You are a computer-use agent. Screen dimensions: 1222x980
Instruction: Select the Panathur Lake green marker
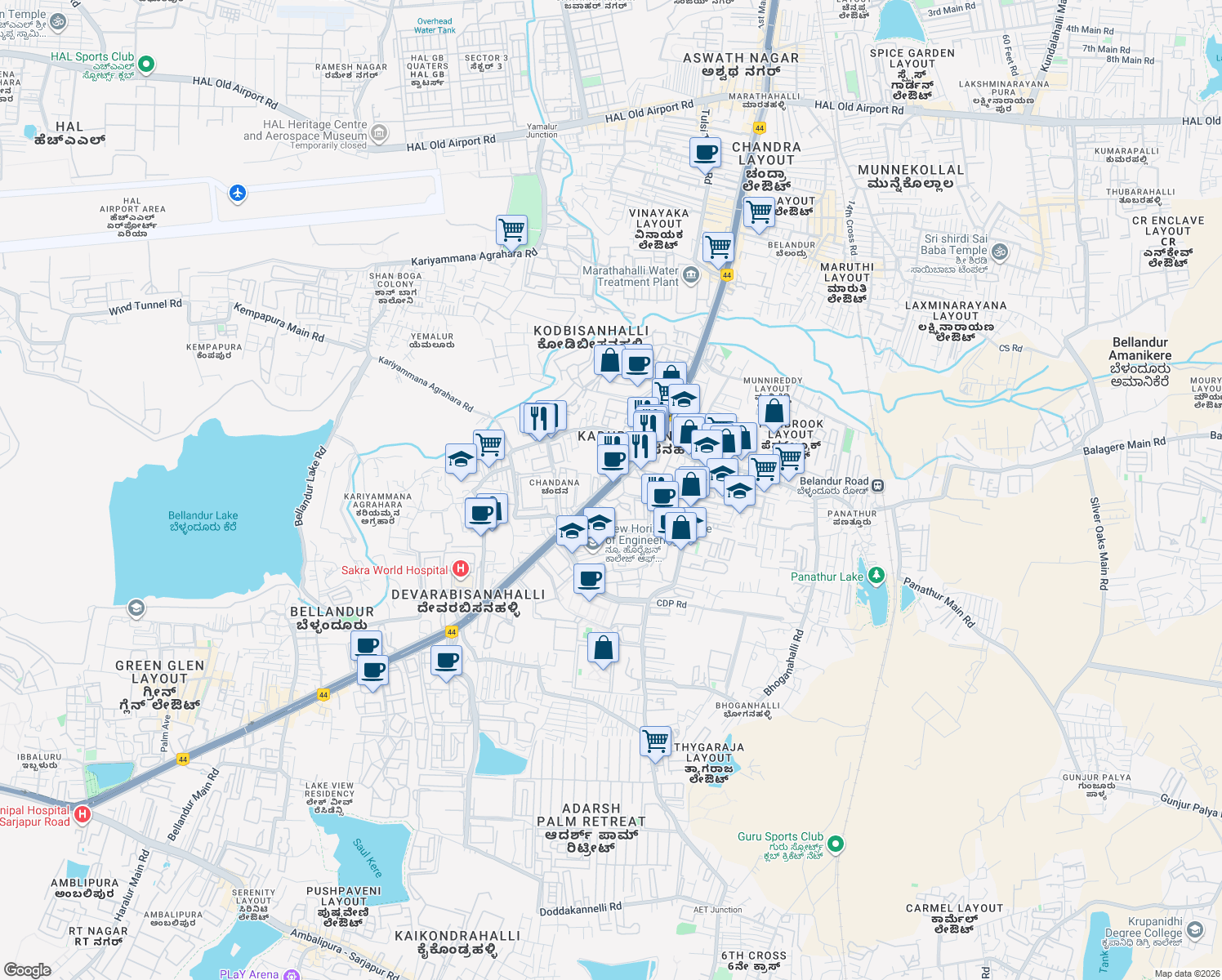(876, 575)
